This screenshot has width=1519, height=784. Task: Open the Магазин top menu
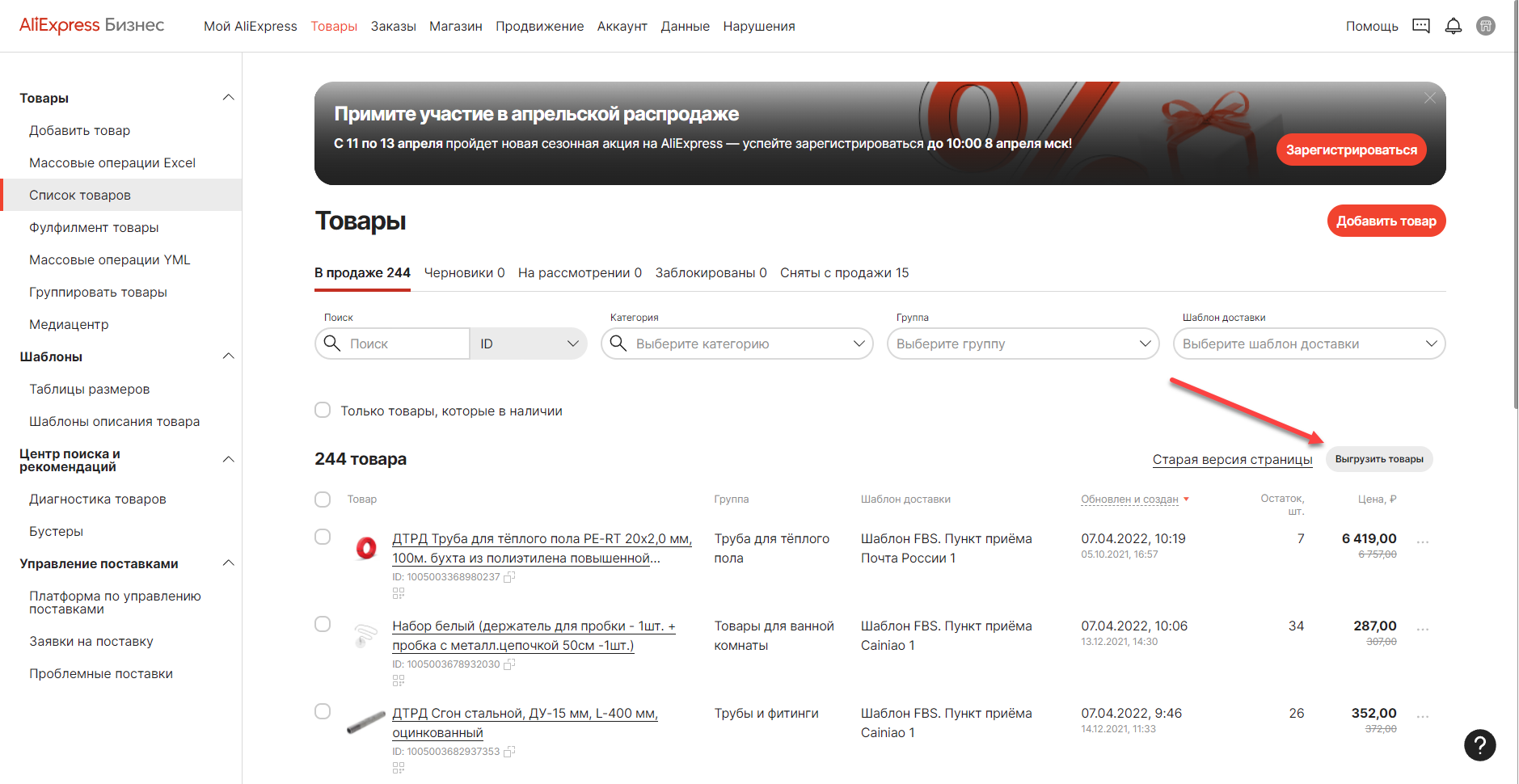456,26
